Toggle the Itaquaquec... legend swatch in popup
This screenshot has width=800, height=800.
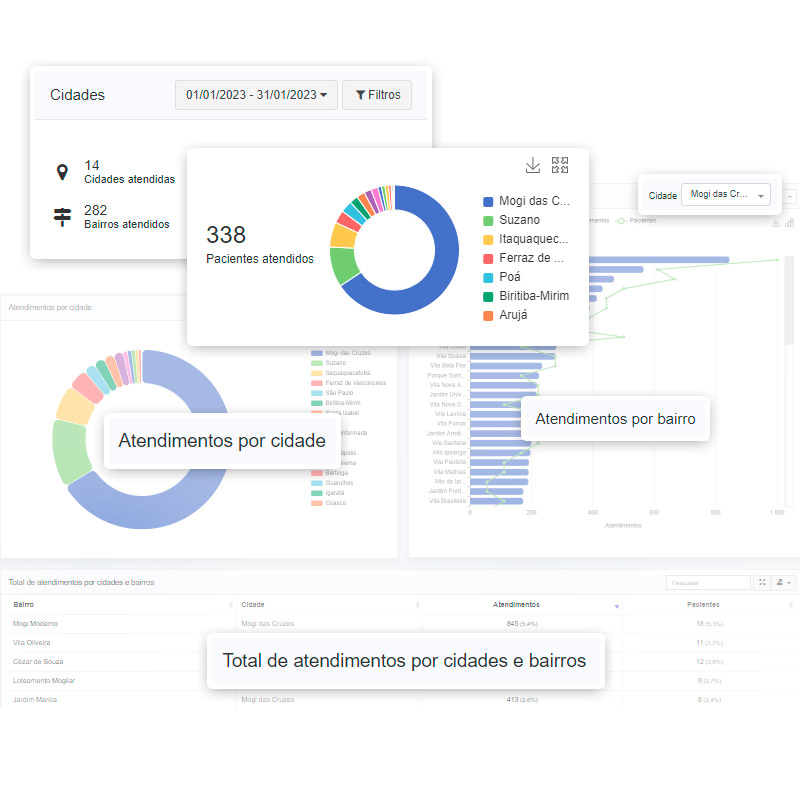pos(488,239)
